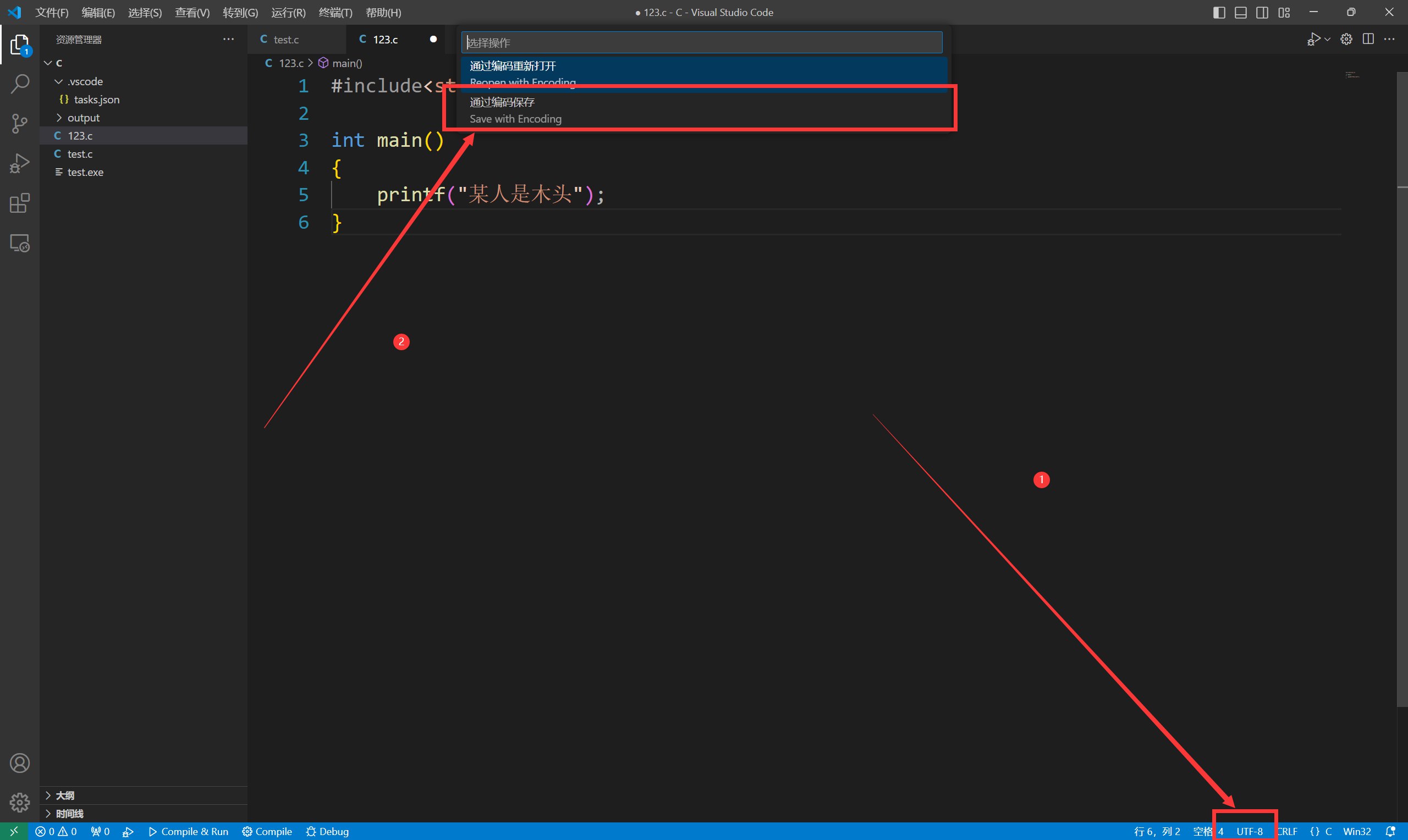Choose 通过编码保存 Save with Encoding
The width and height of the screenshot is (1408, 840).
click(703, 110)
